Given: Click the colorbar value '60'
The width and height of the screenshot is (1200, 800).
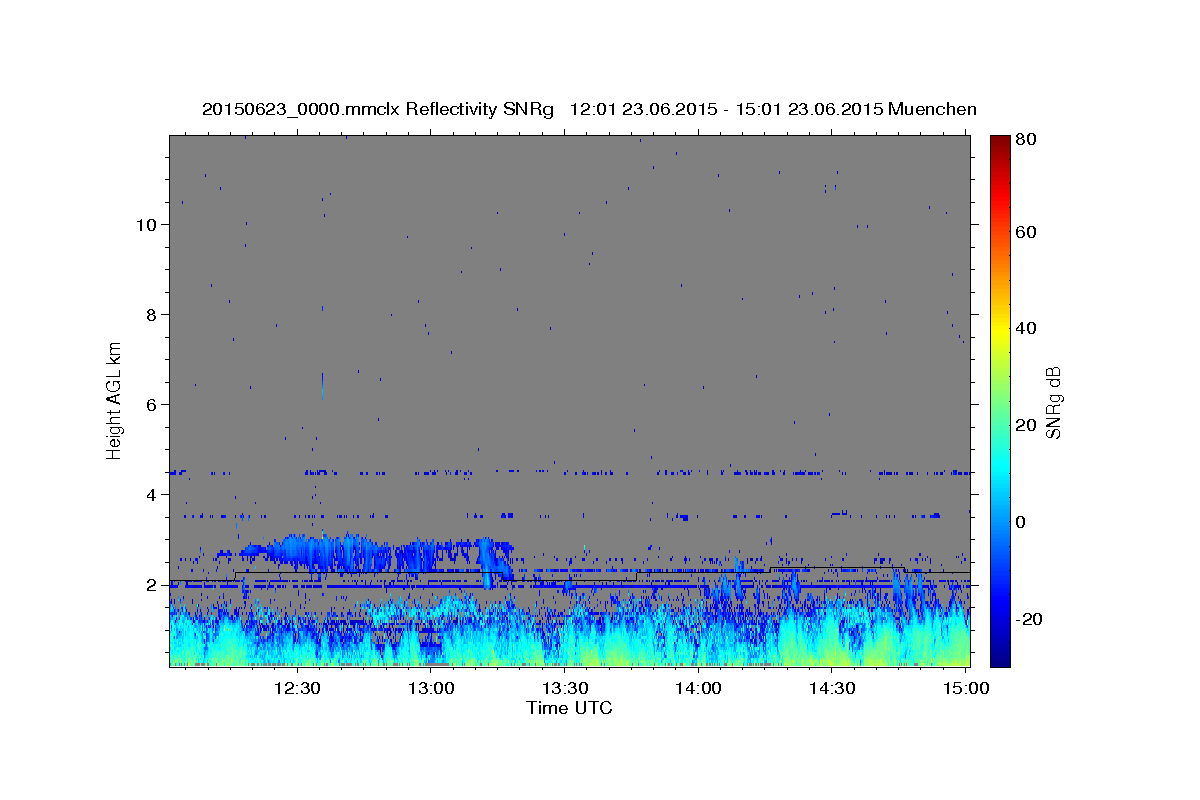Looking at the screenshot, I should (1028, 232).
